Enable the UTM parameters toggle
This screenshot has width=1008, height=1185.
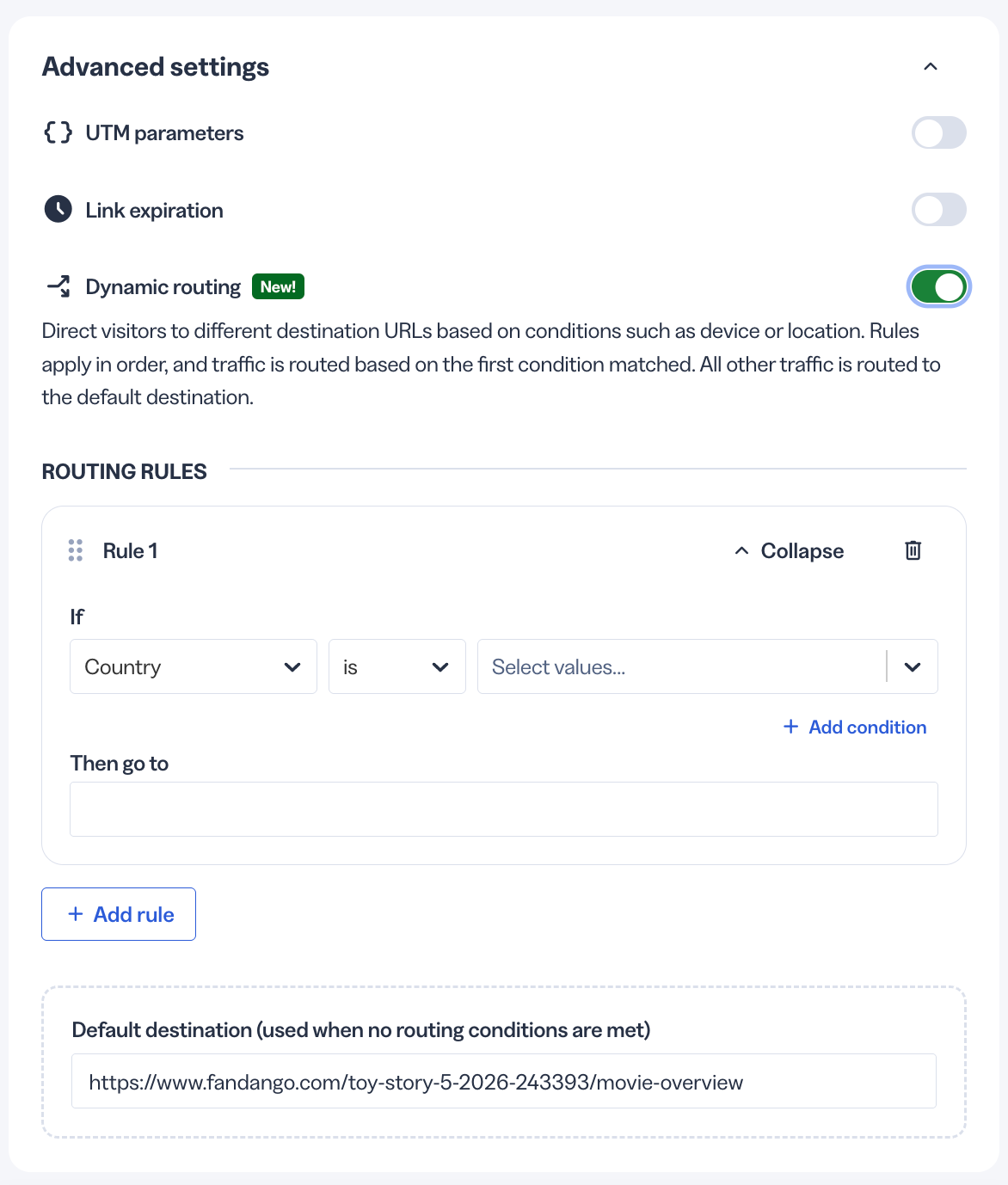coord(939,133)
